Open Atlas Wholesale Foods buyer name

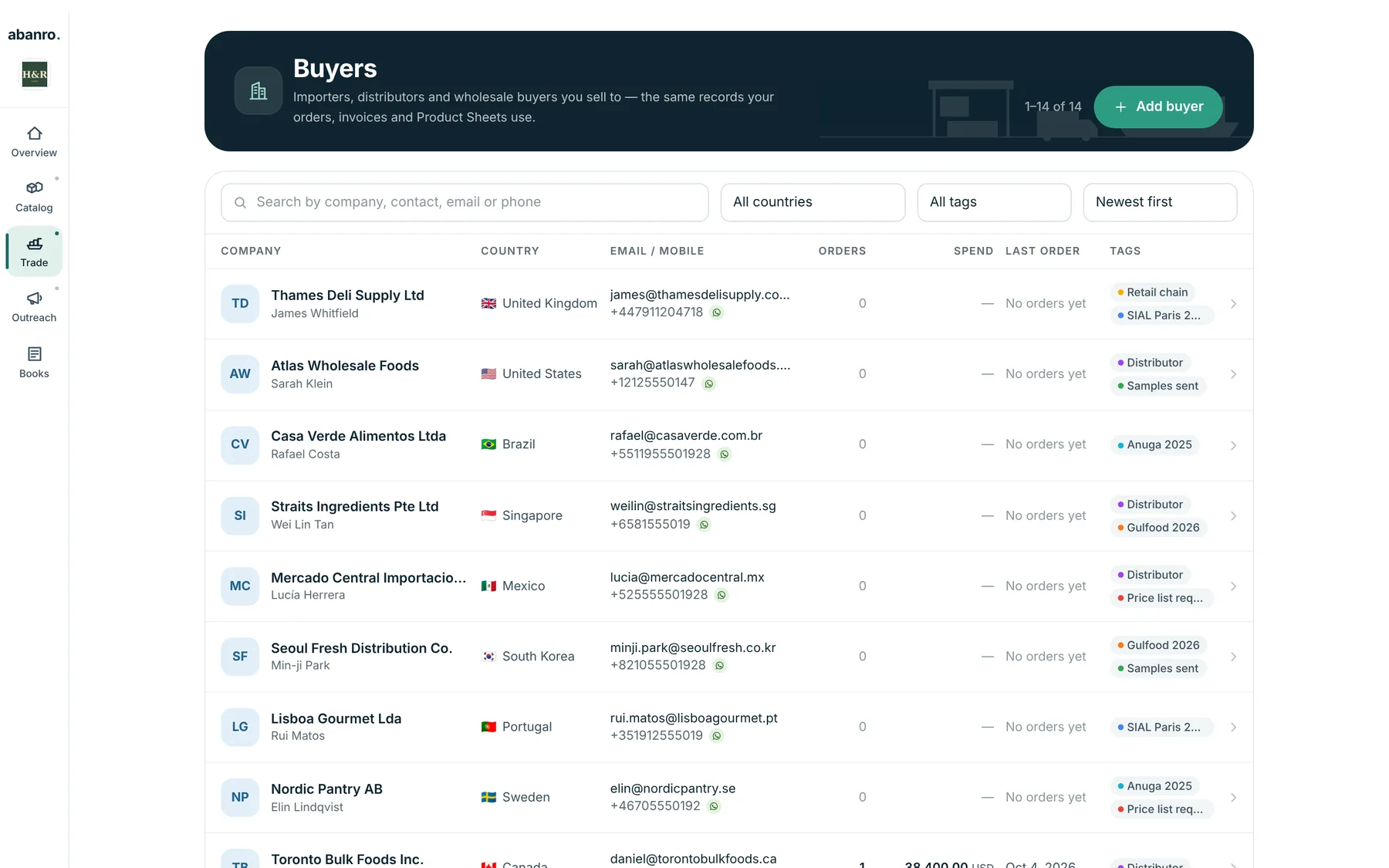[345, 366]
